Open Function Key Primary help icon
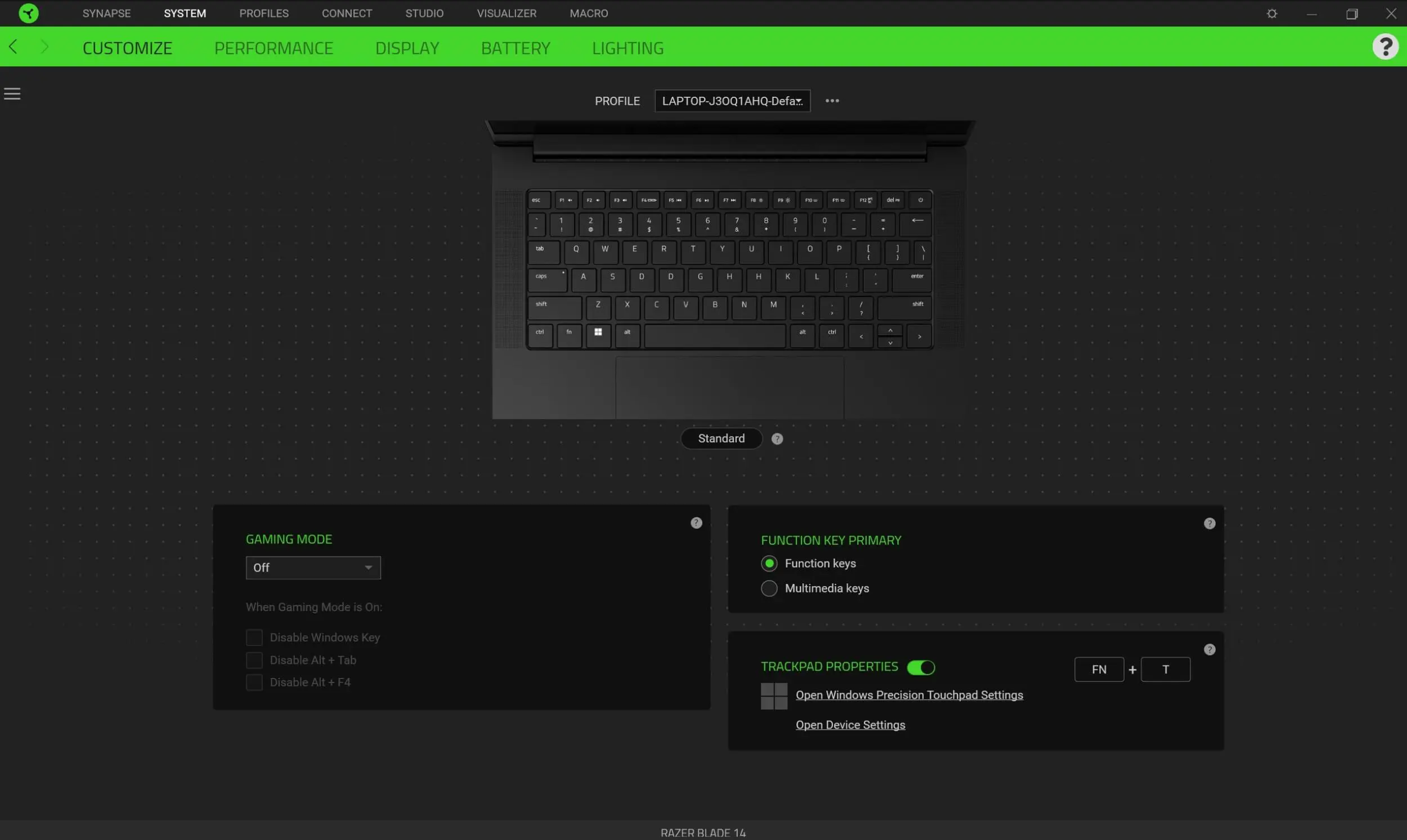 (1209, 524)
